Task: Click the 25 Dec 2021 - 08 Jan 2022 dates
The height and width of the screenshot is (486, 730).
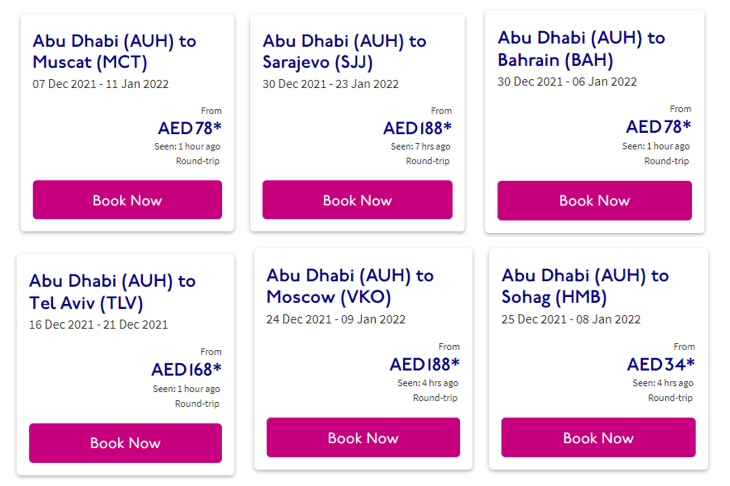Action: click(571, 319)
